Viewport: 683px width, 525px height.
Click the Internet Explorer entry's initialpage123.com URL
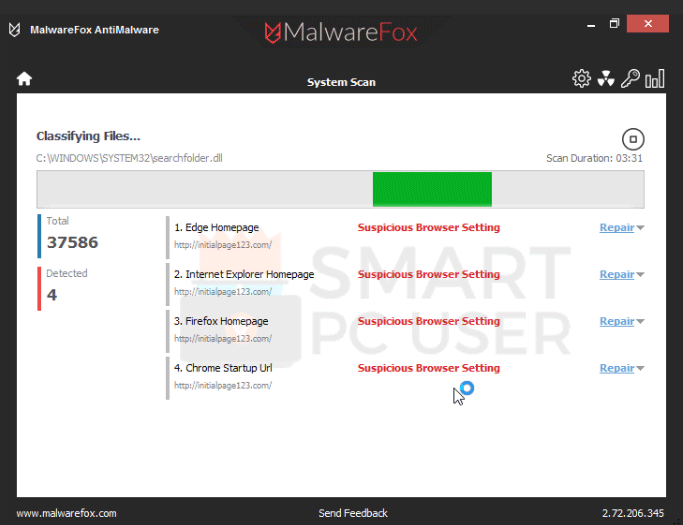coord(223,292)
